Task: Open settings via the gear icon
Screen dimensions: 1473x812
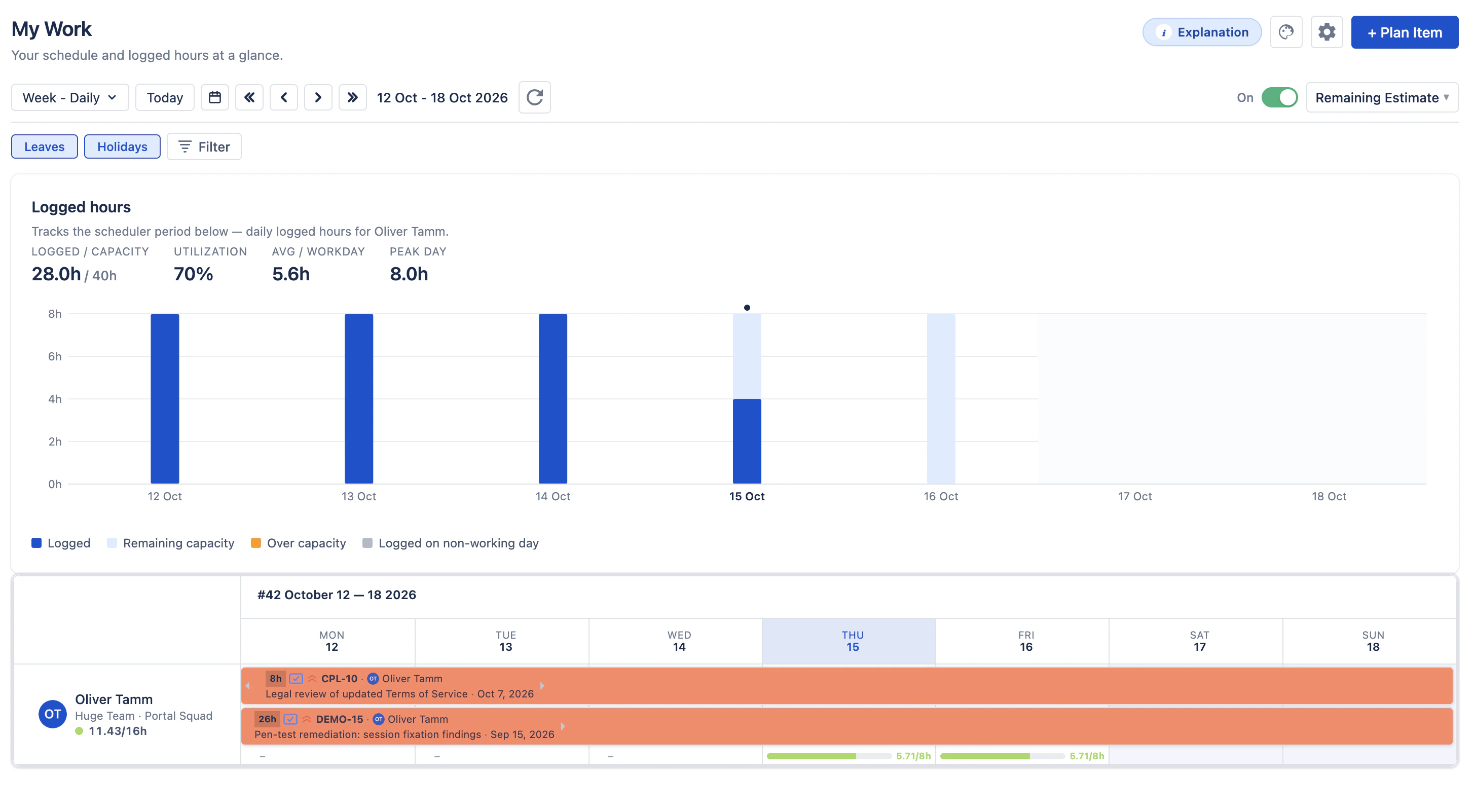Action: tap(1327, 32)
